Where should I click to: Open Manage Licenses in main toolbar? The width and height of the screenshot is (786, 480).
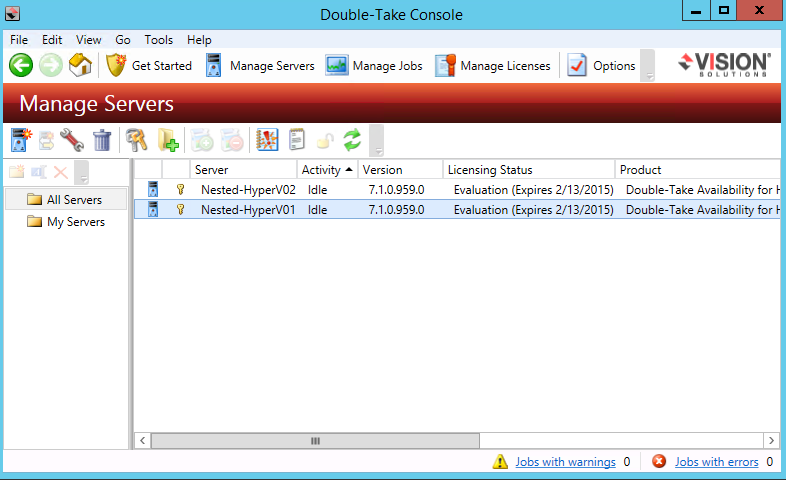tap(493, 66)
